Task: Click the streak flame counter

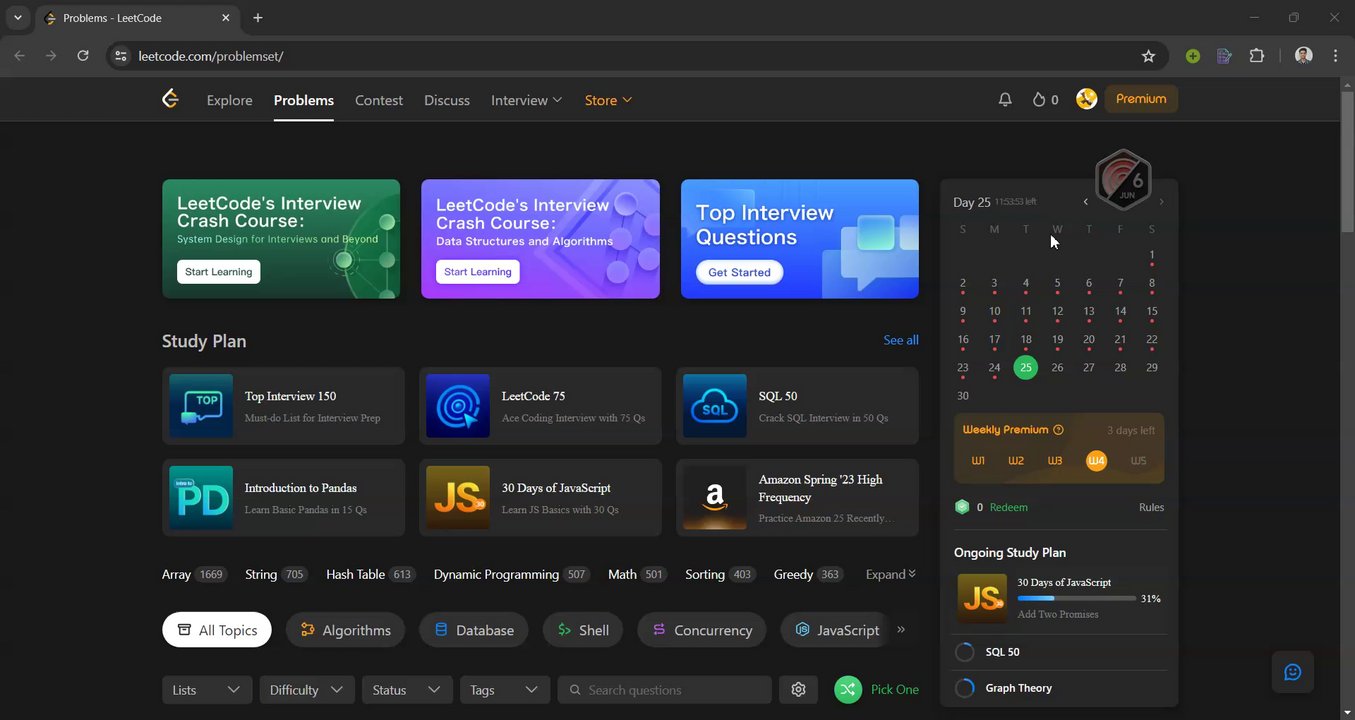Action: pyautogui.click(x=1046, y=99)
